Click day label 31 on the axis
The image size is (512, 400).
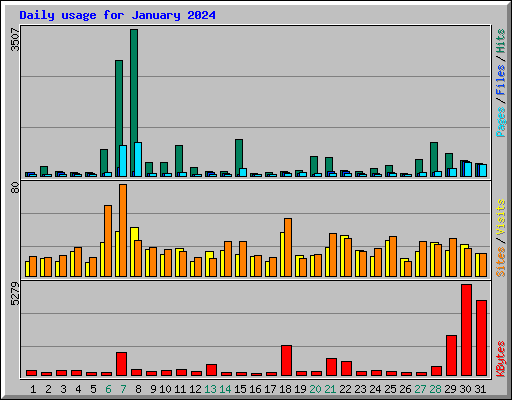point(480,389)
